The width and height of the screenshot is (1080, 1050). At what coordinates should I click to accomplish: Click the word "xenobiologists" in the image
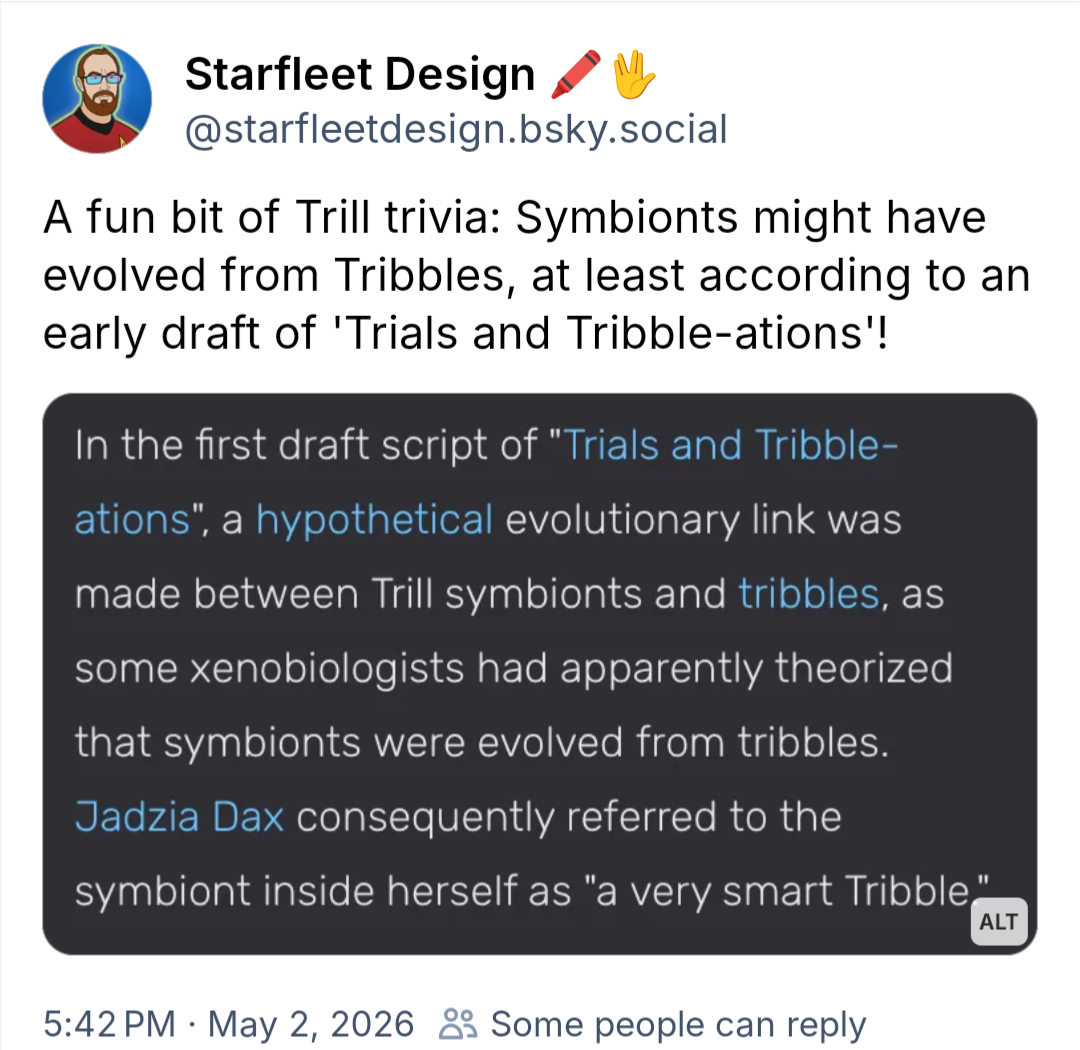click(x=326, y=670)
